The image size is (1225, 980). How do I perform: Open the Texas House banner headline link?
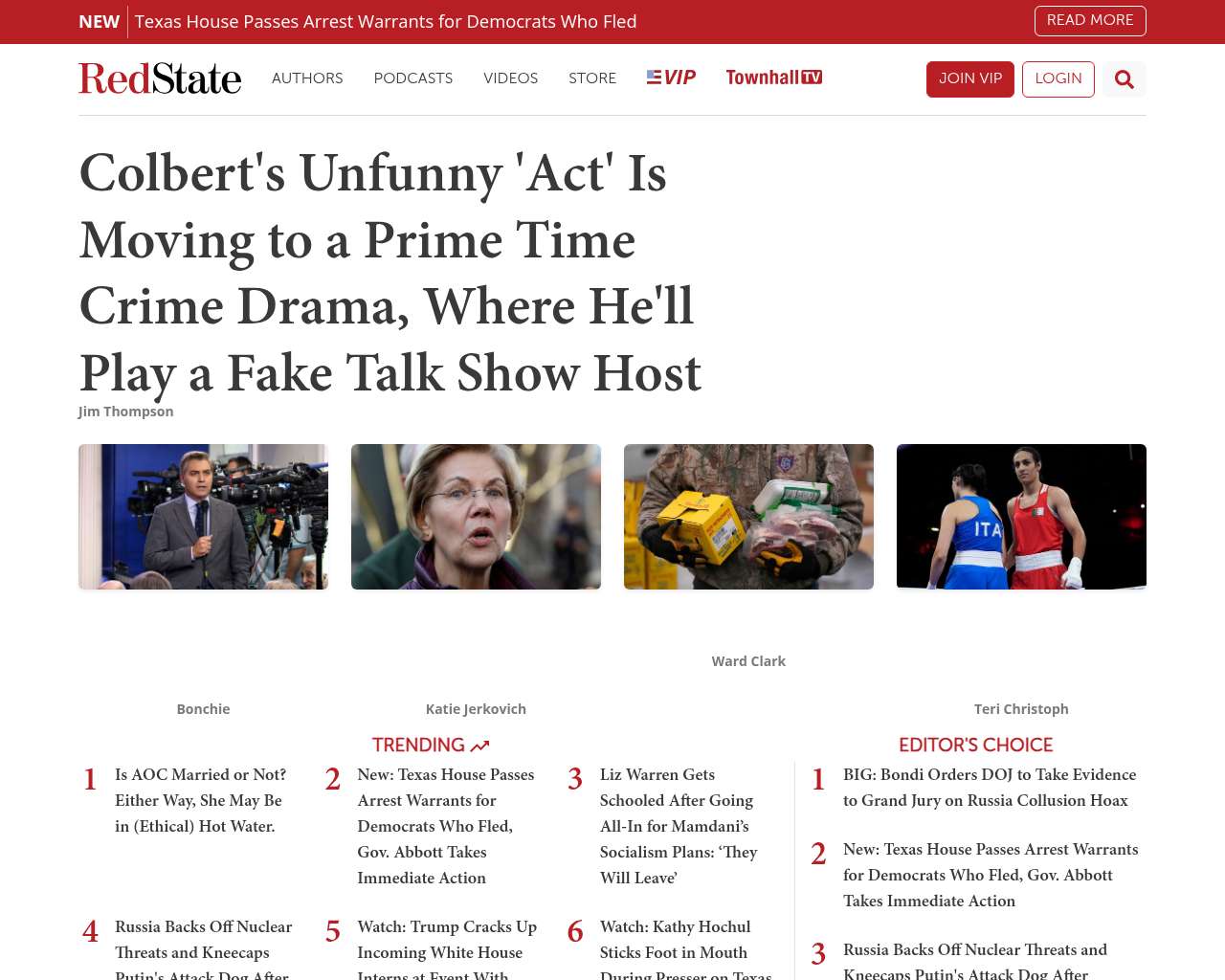(386, 21)
